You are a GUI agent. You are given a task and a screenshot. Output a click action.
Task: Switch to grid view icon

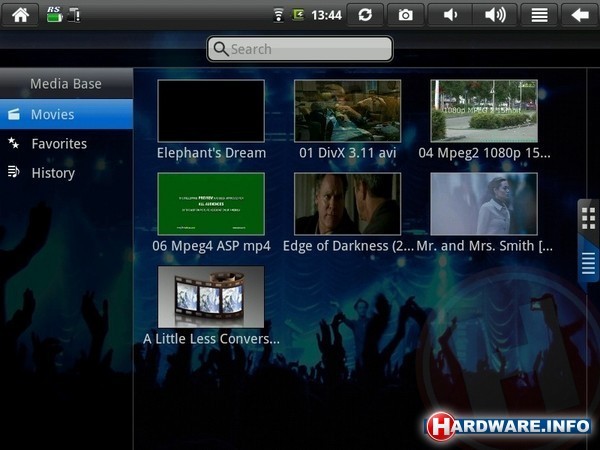tap(588, 218)
